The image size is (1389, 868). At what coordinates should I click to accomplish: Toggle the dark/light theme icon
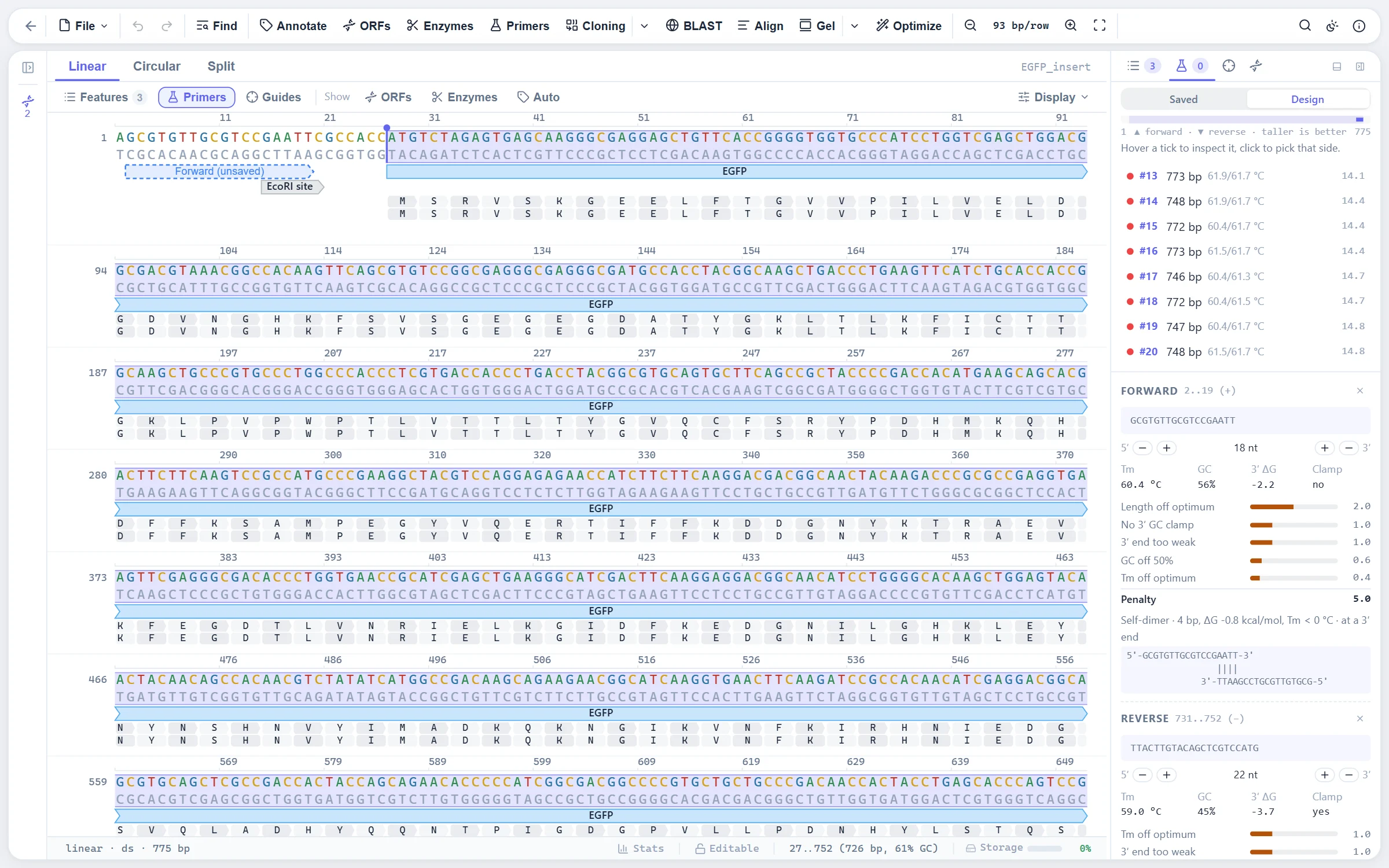pos(1332,25)
